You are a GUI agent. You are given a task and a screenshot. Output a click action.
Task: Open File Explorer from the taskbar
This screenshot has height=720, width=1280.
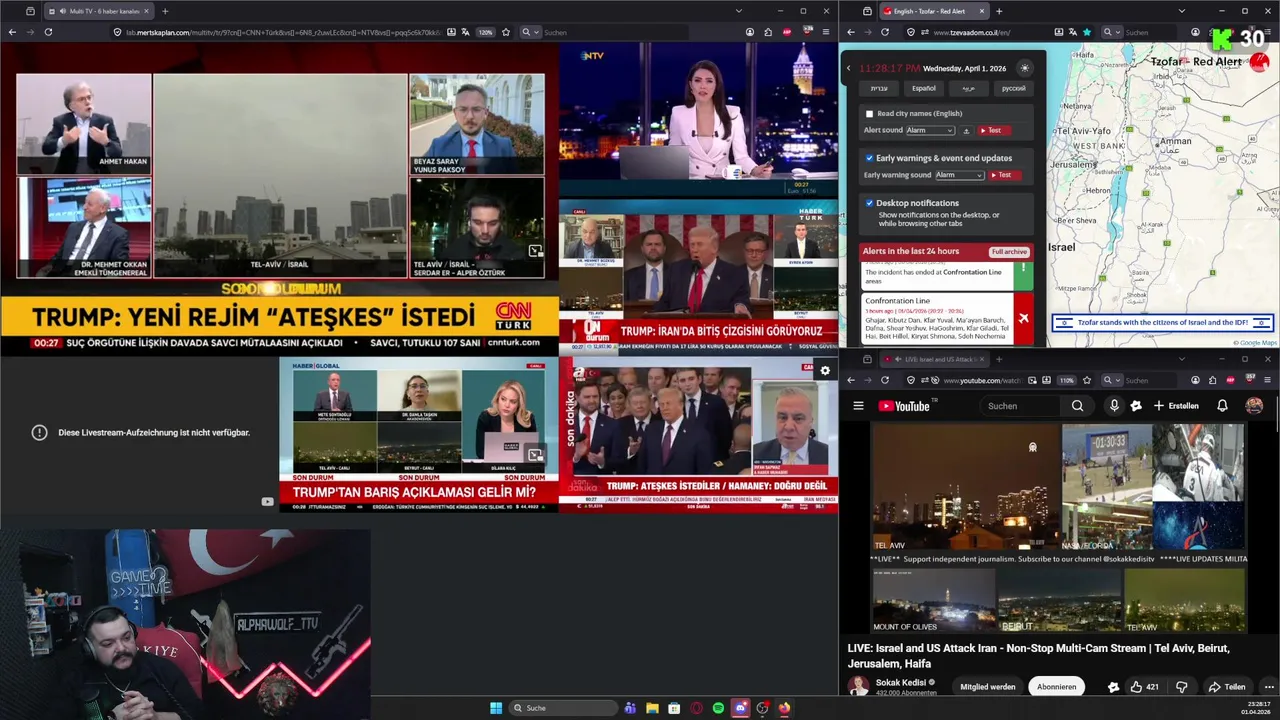pos(652,708)
